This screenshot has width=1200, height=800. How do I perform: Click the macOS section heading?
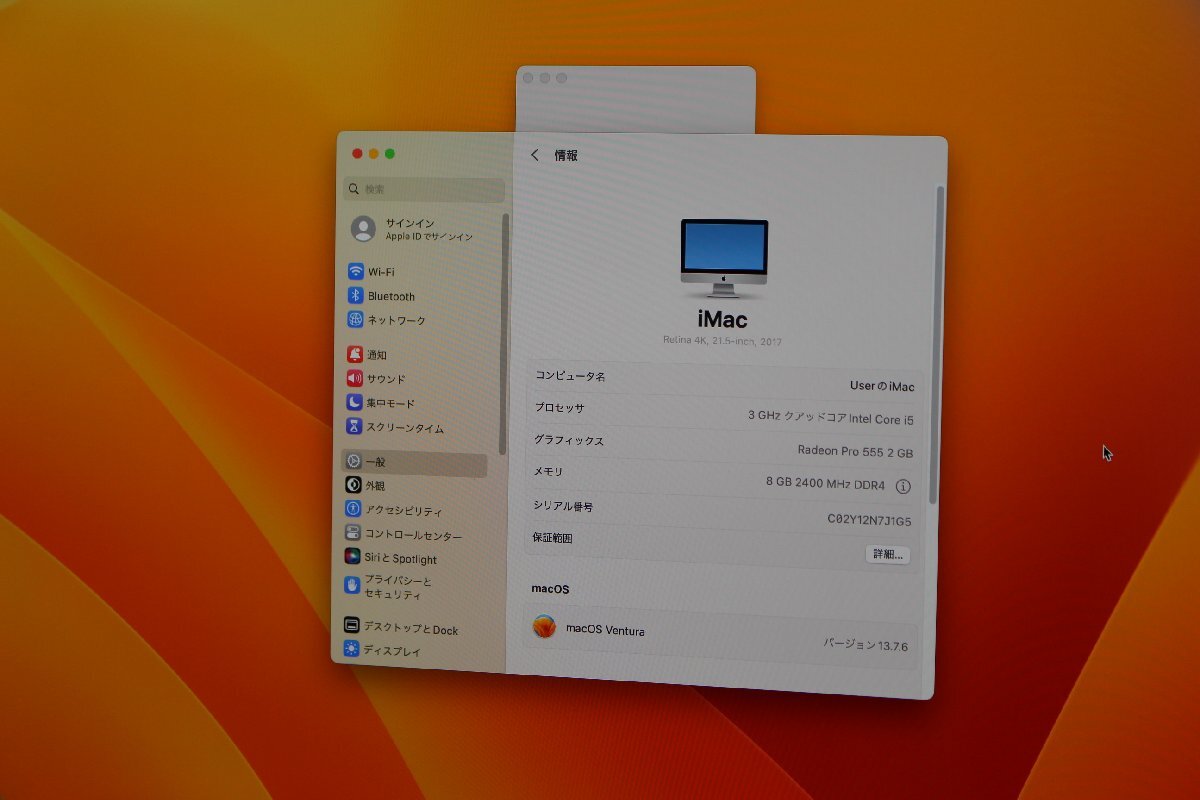pyautogui.click(x=550, y=590)
